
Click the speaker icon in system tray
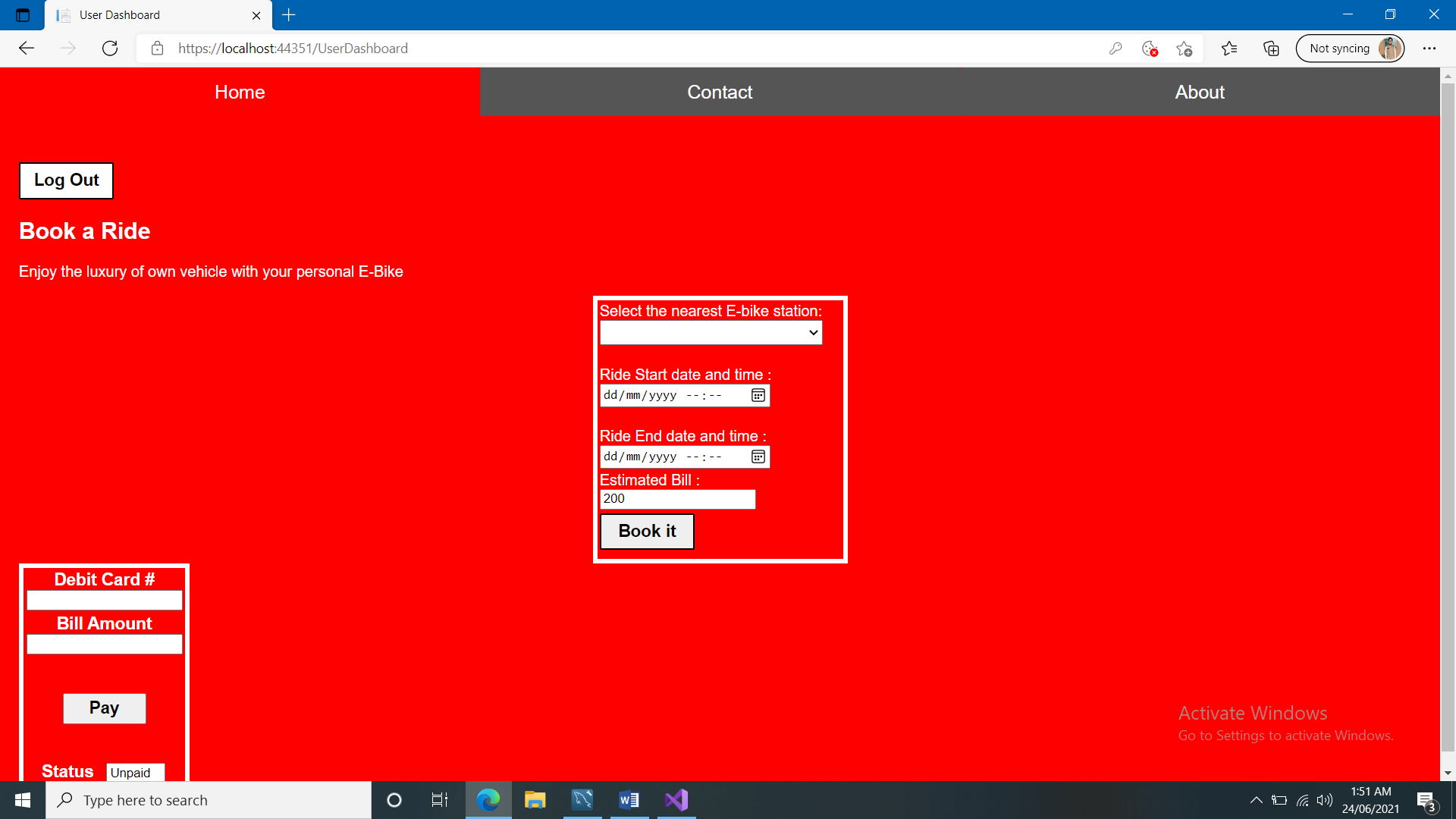[x=1326, y=799]
